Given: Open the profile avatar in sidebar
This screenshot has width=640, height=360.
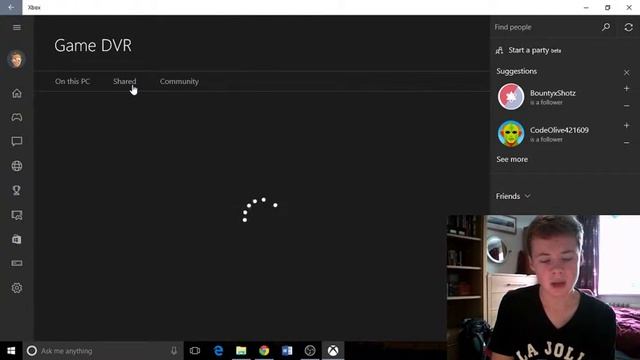Looking at the screenshot, I should [16, 60].
